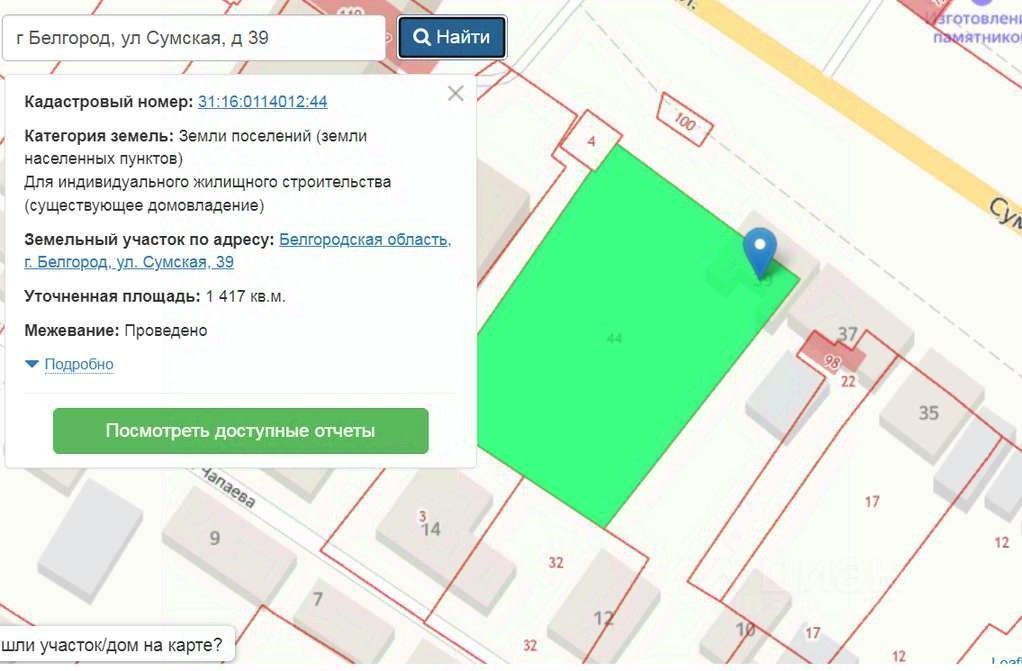Open the Белгородская область address link
The image size is (1022, 671).
point(237,250)
